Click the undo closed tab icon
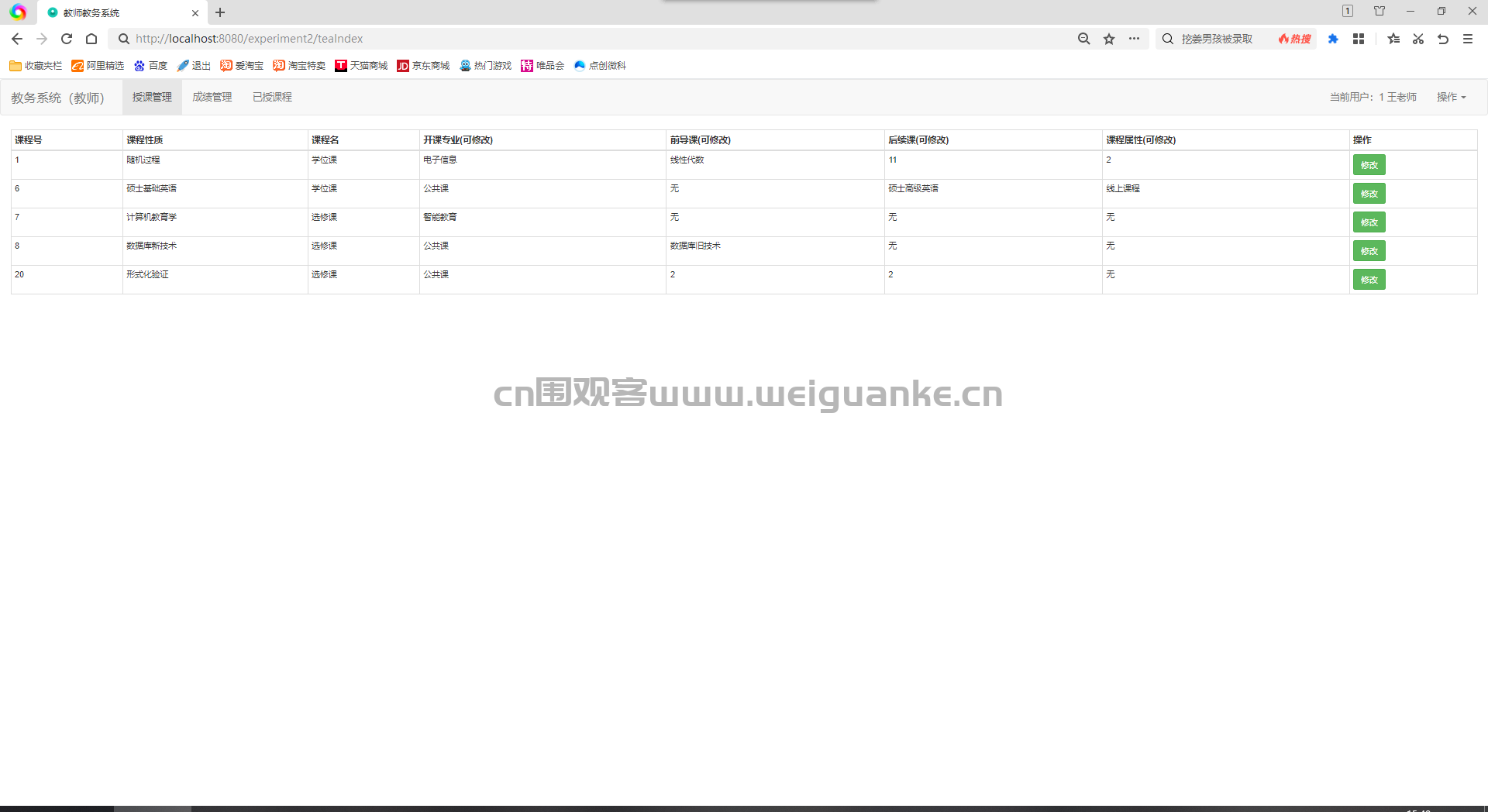The height and width of the screenshot is (812, 1488). coord(1443,39)
